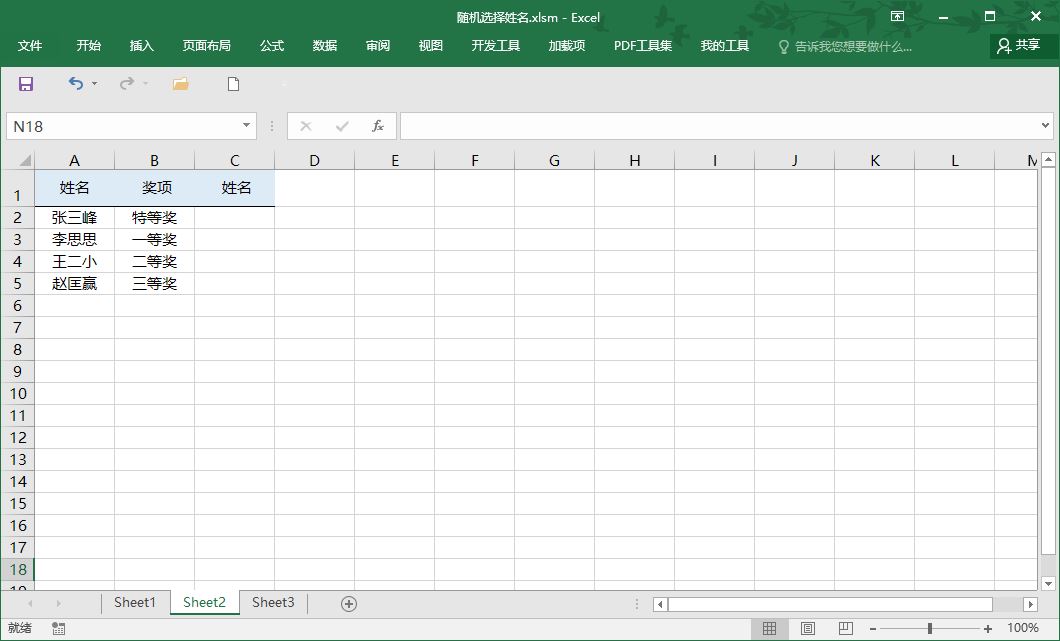Open the 我的工具 tab
This screenshot has height=641, width=1060.
725,46
